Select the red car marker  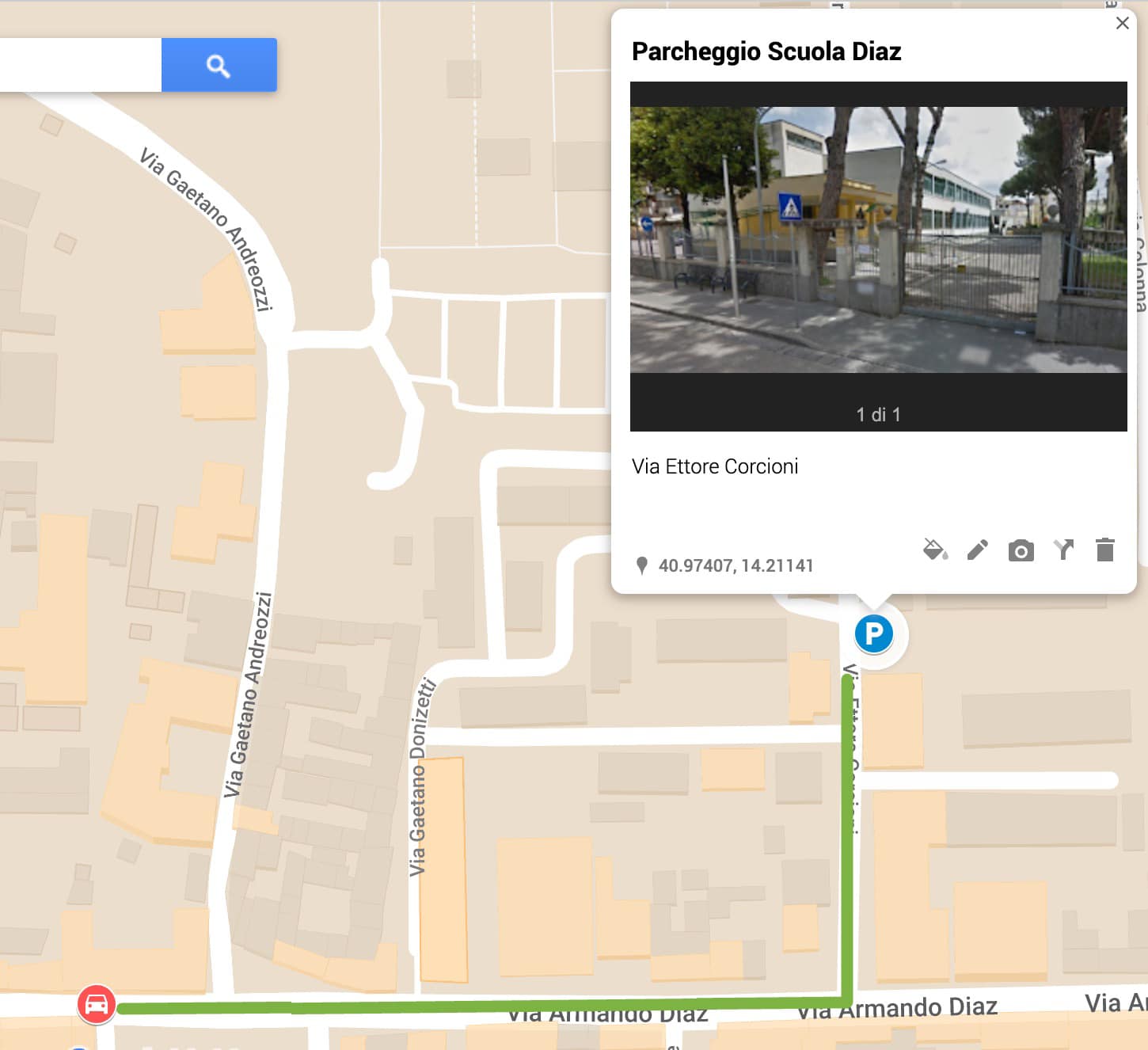pyautogui.click(x=97, y=1005)
